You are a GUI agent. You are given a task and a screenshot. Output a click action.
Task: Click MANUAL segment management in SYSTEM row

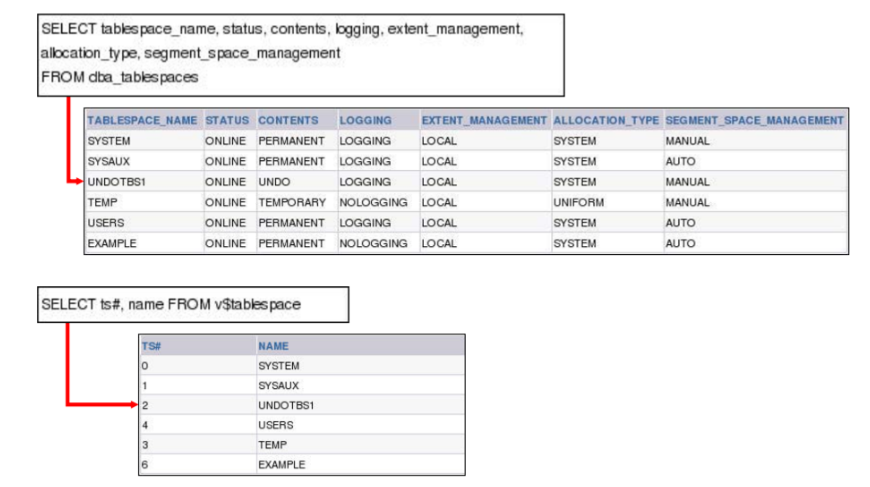tap(687, 141)
